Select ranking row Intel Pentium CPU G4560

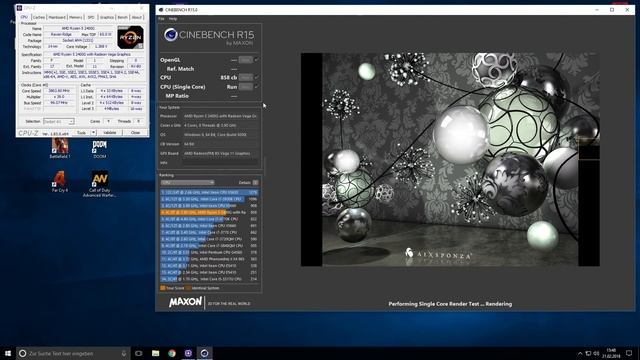click(209, 252)
